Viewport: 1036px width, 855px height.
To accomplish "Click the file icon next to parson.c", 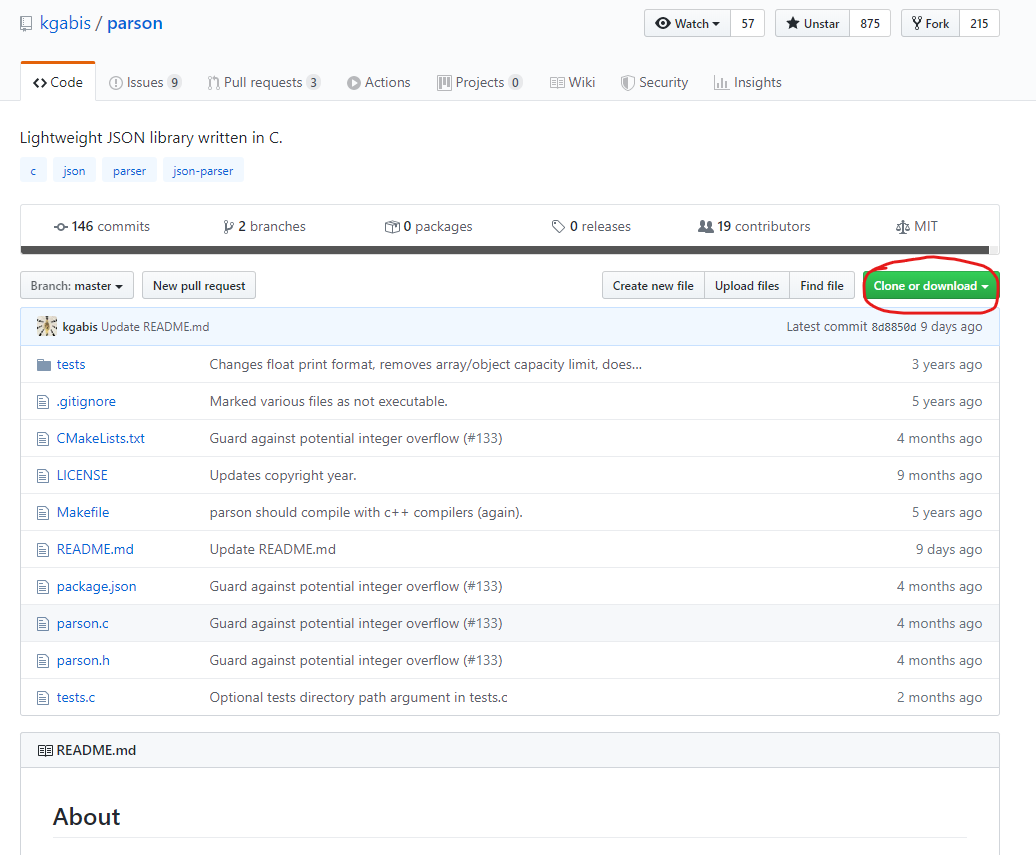I will click(43, 624).
